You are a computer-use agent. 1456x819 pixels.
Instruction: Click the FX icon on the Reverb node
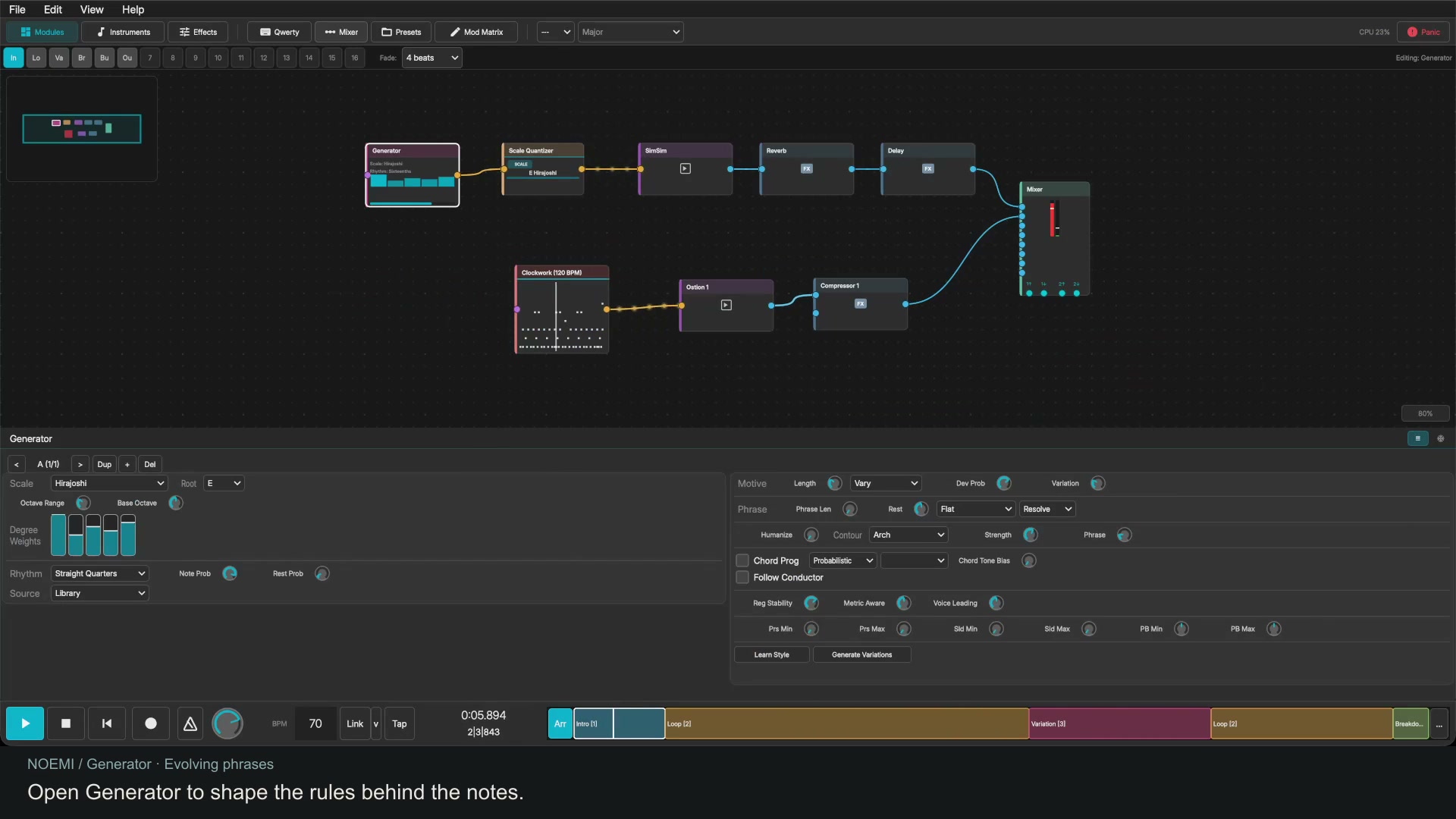click(807, 168)
